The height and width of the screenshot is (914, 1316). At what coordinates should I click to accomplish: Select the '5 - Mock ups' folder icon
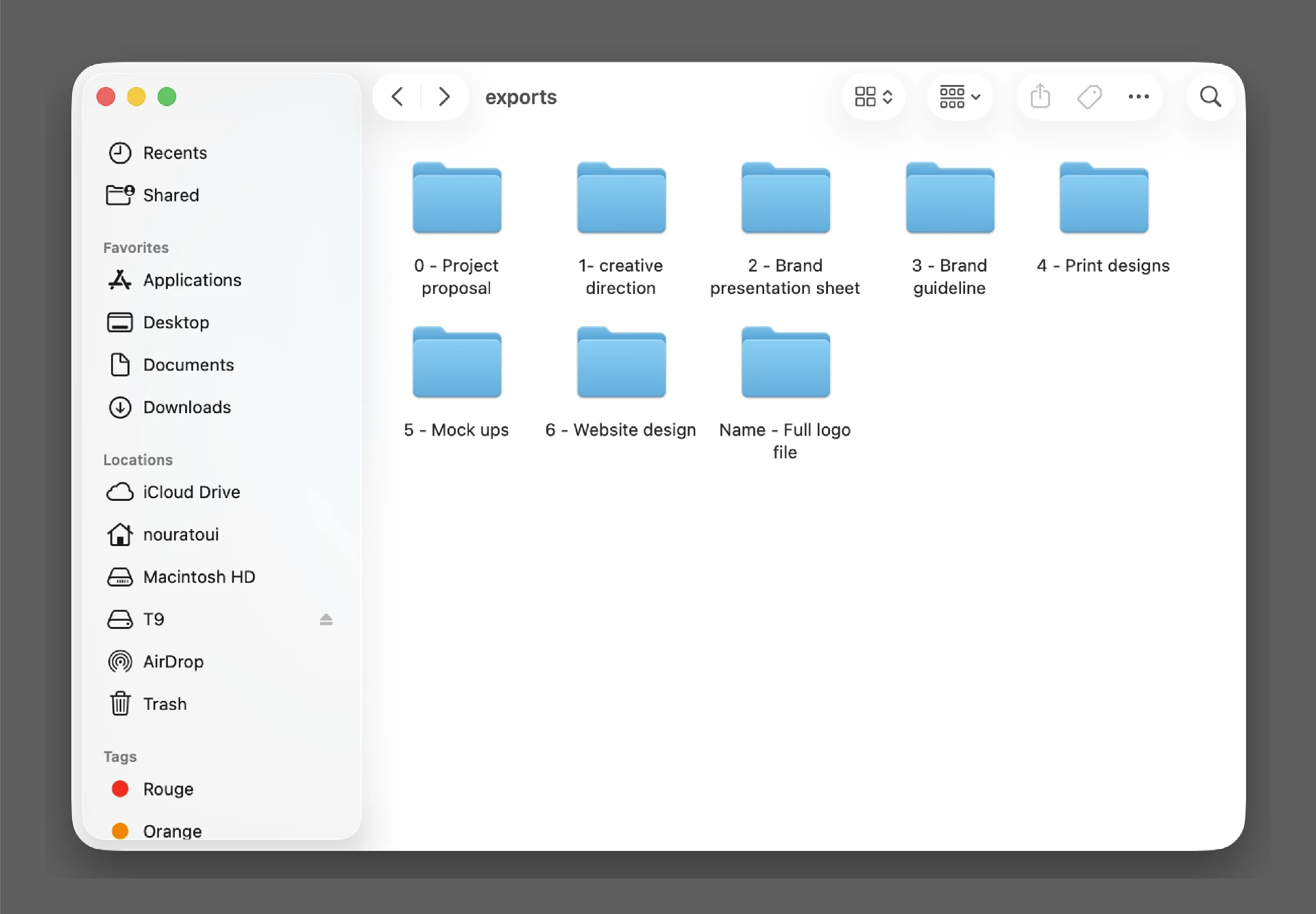click(x=457, y=362)
